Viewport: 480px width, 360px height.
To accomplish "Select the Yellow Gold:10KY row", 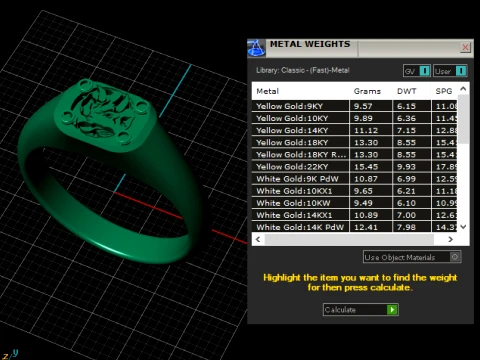I will (x=354, y=118).
